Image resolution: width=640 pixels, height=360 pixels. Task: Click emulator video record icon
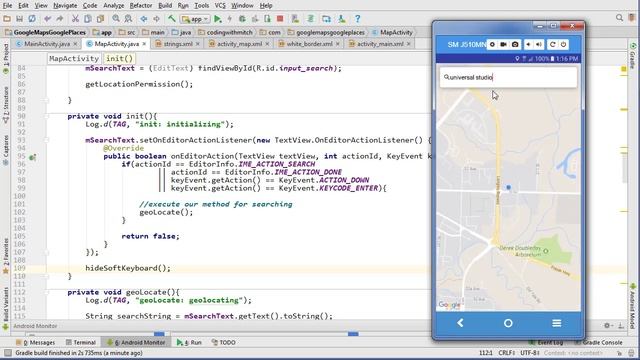click(504, 44)
